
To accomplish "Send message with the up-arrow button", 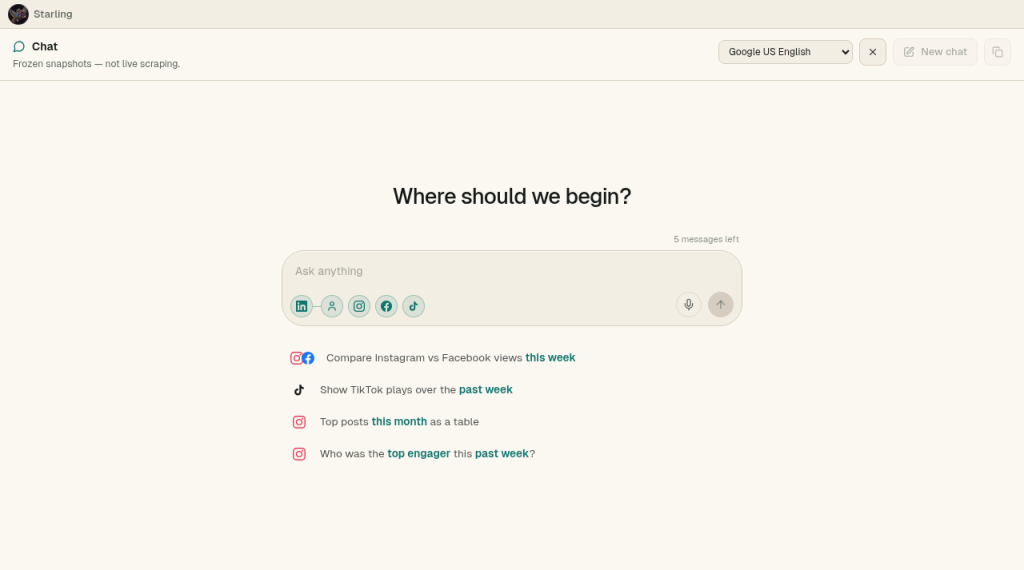I will coord(720,305).
